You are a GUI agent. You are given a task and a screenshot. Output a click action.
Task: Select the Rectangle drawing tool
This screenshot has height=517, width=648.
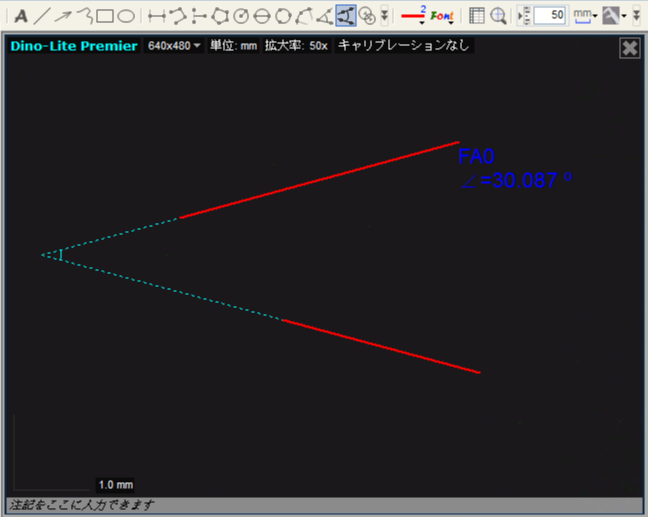105,17
